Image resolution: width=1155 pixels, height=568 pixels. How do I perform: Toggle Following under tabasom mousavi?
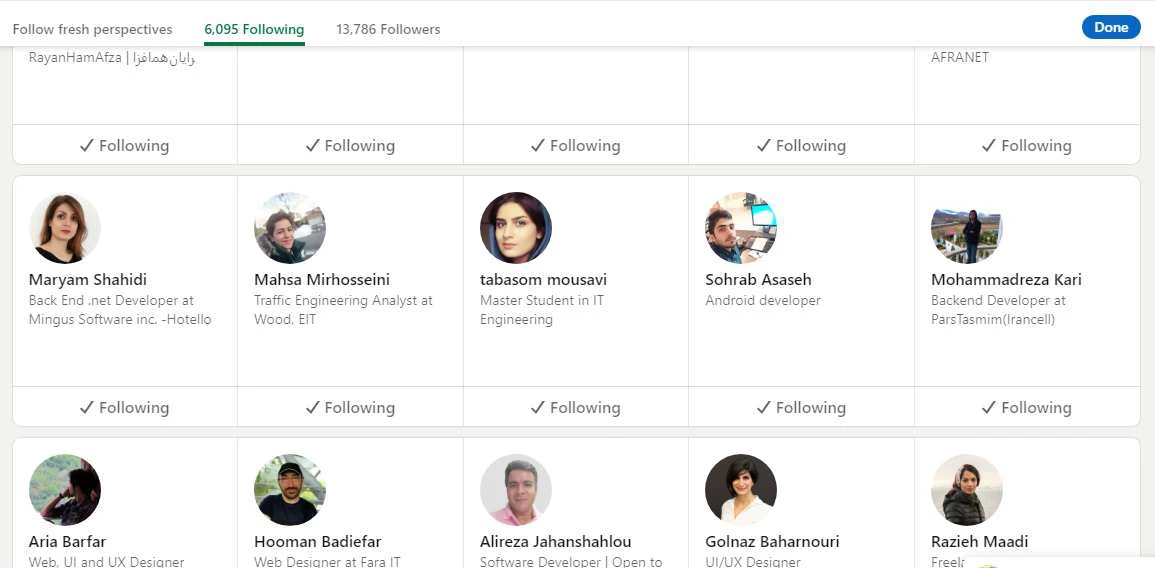click(576, 407)
